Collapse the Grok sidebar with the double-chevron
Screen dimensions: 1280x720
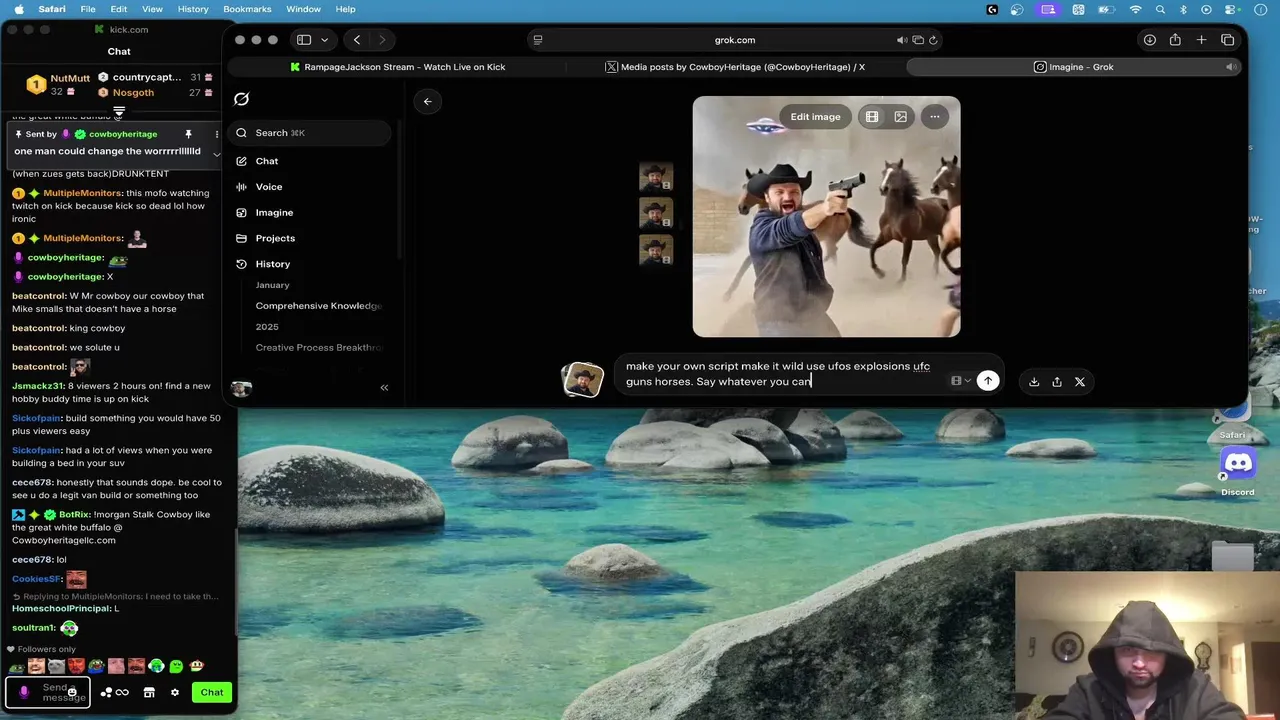pyautogui.click(x=384, y=387)
